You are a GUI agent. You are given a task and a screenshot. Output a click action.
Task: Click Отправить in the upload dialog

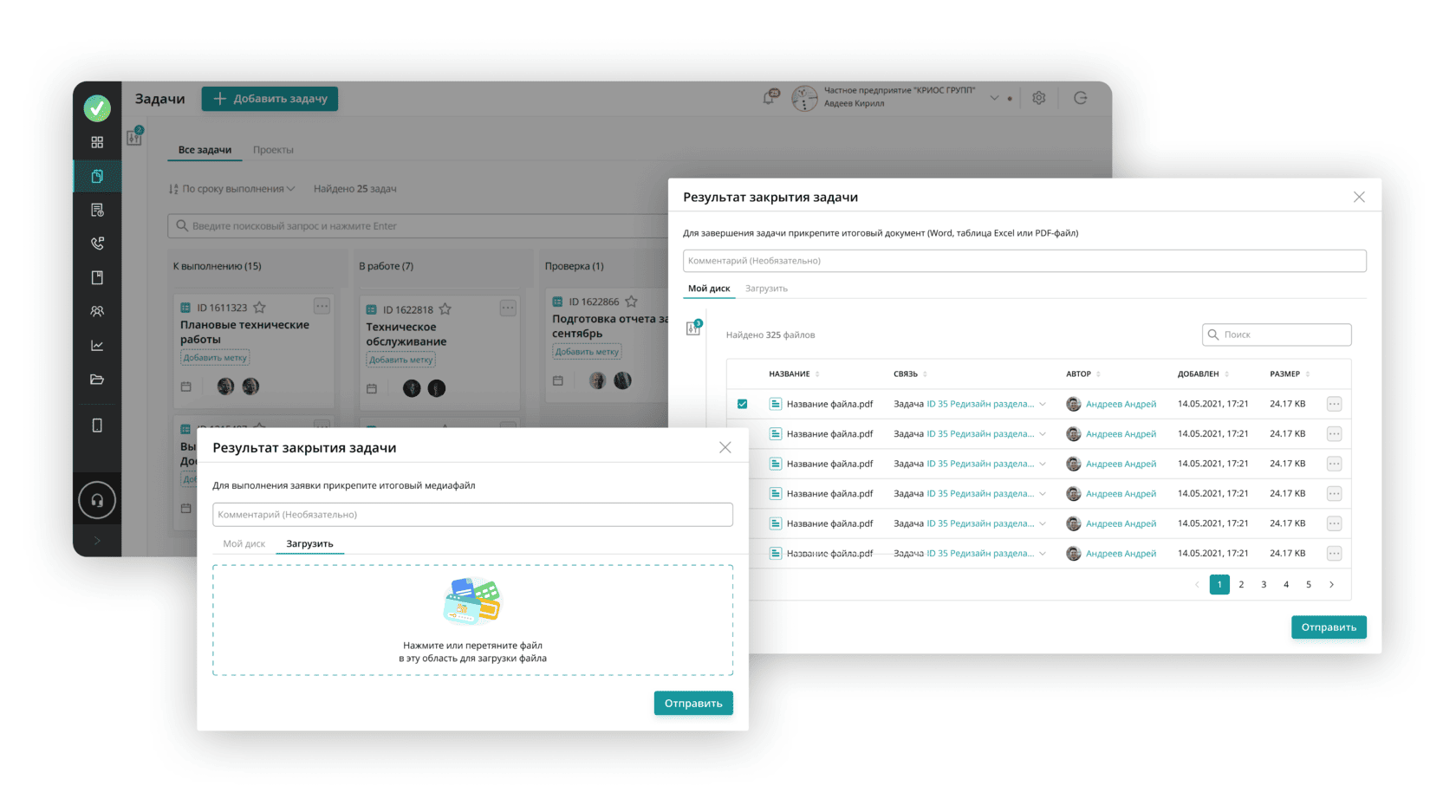tap(693, 704)
